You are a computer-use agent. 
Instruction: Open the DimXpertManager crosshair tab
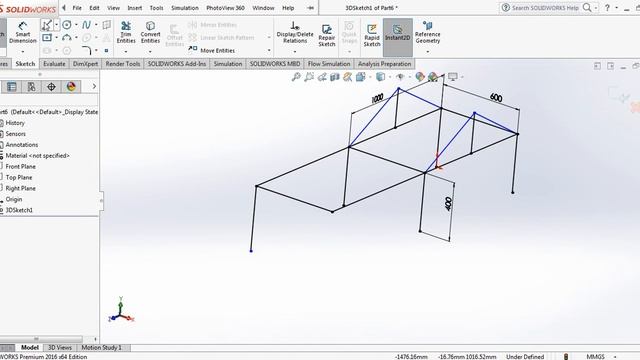(x=51, y=87)
